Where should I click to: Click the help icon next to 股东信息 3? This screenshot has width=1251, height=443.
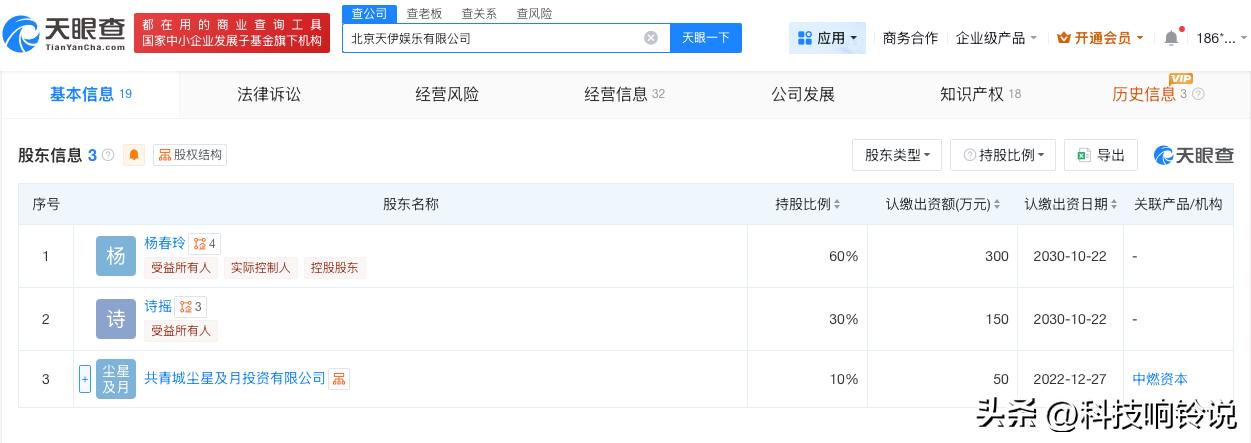click(x=108, y=155)
